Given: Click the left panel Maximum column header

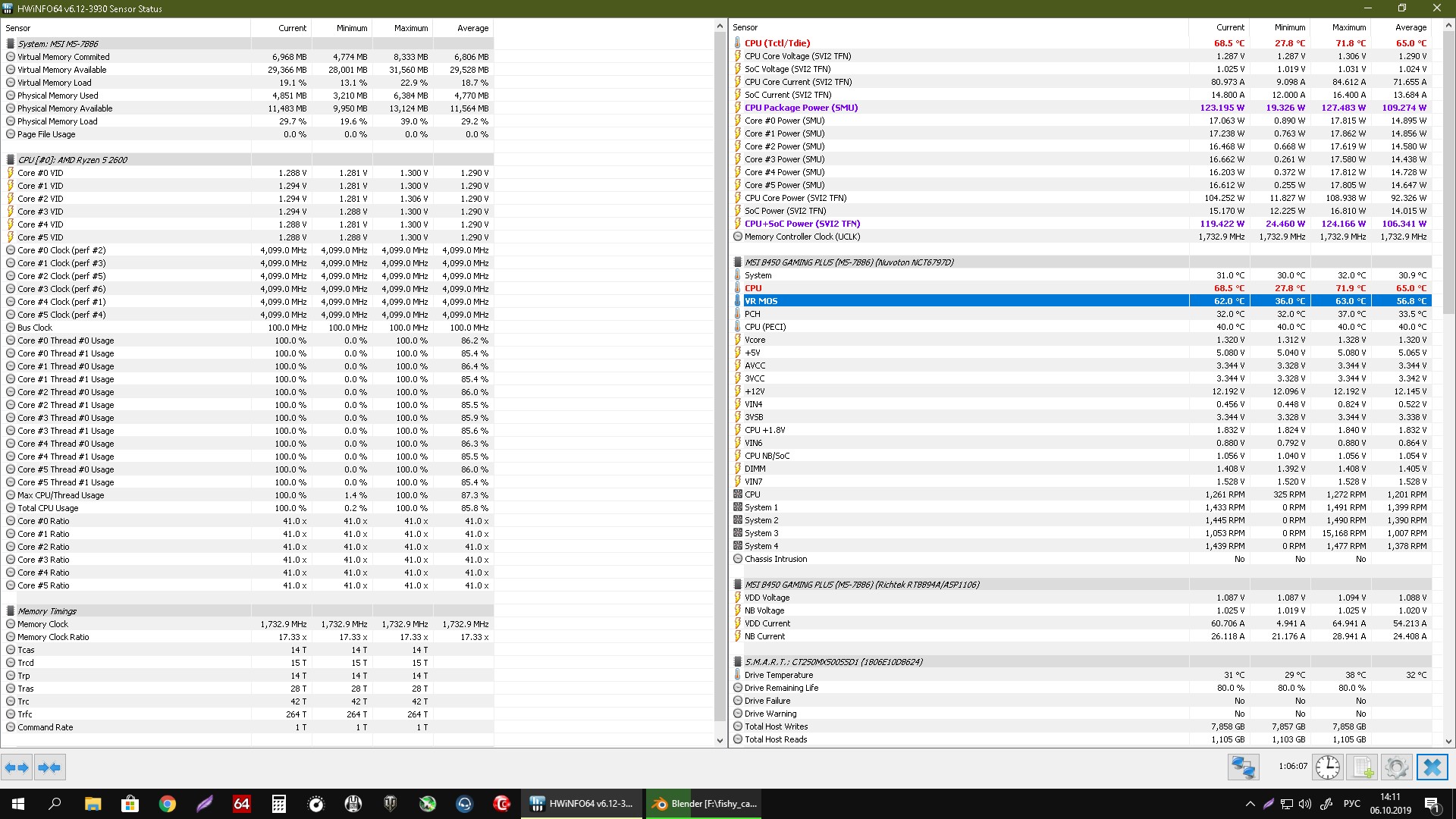Looking at the screenshot, I should (410, 28).
